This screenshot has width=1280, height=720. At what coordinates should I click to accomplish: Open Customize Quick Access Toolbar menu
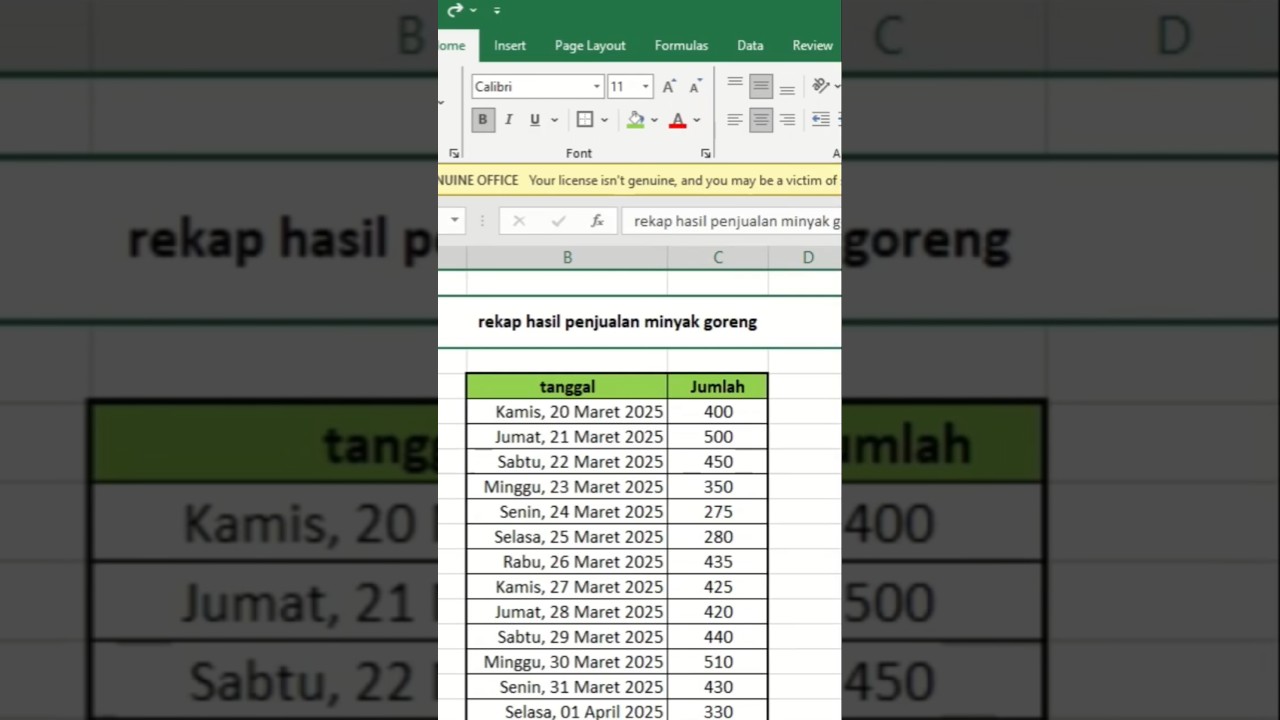click(496, 11)
